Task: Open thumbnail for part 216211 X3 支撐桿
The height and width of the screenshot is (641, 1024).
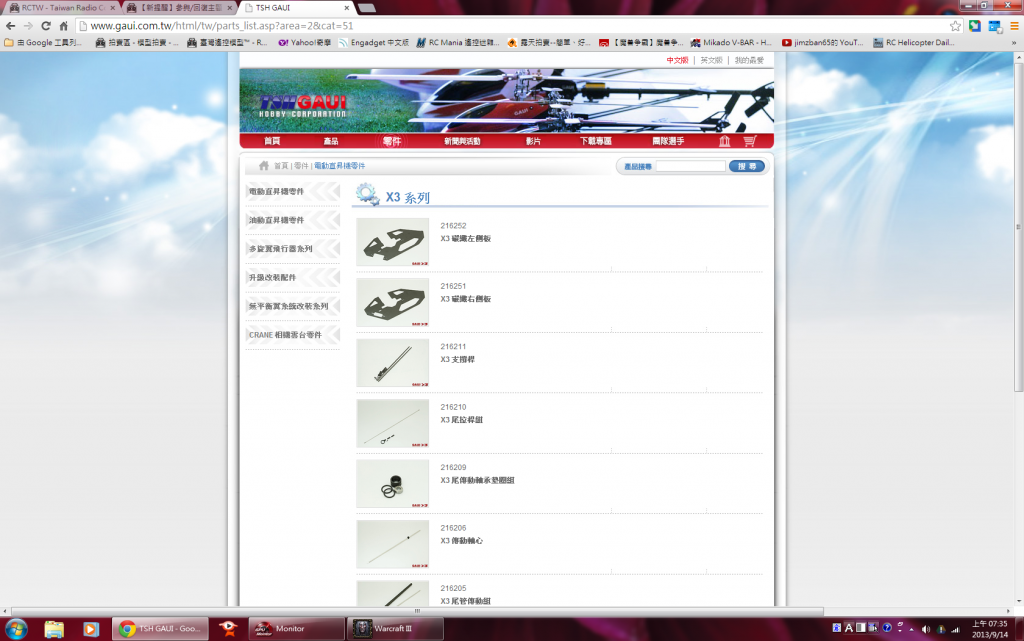Action: click(392, 363)
